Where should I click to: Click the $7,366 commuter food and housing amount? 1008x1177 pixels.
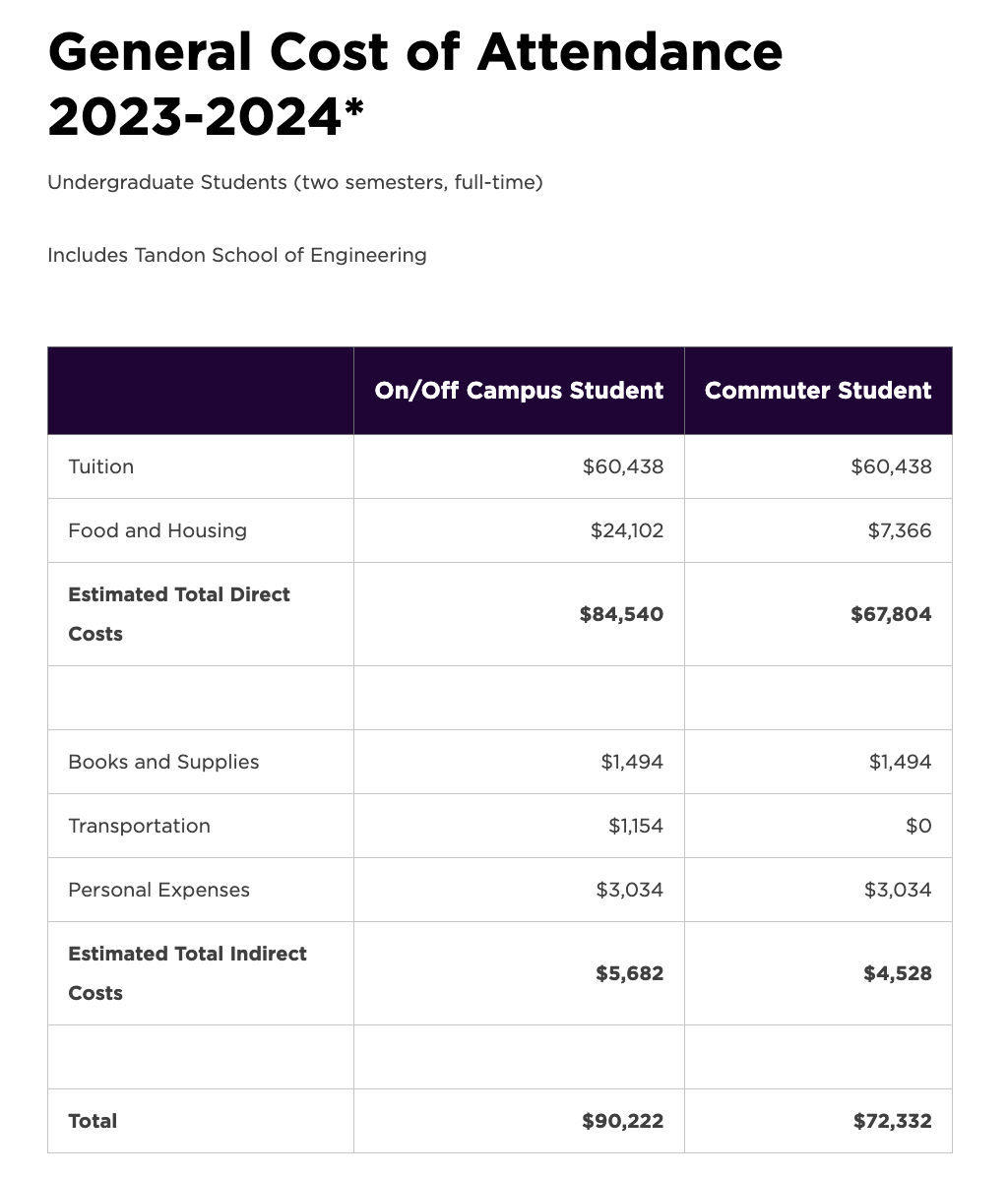(899, 530)
